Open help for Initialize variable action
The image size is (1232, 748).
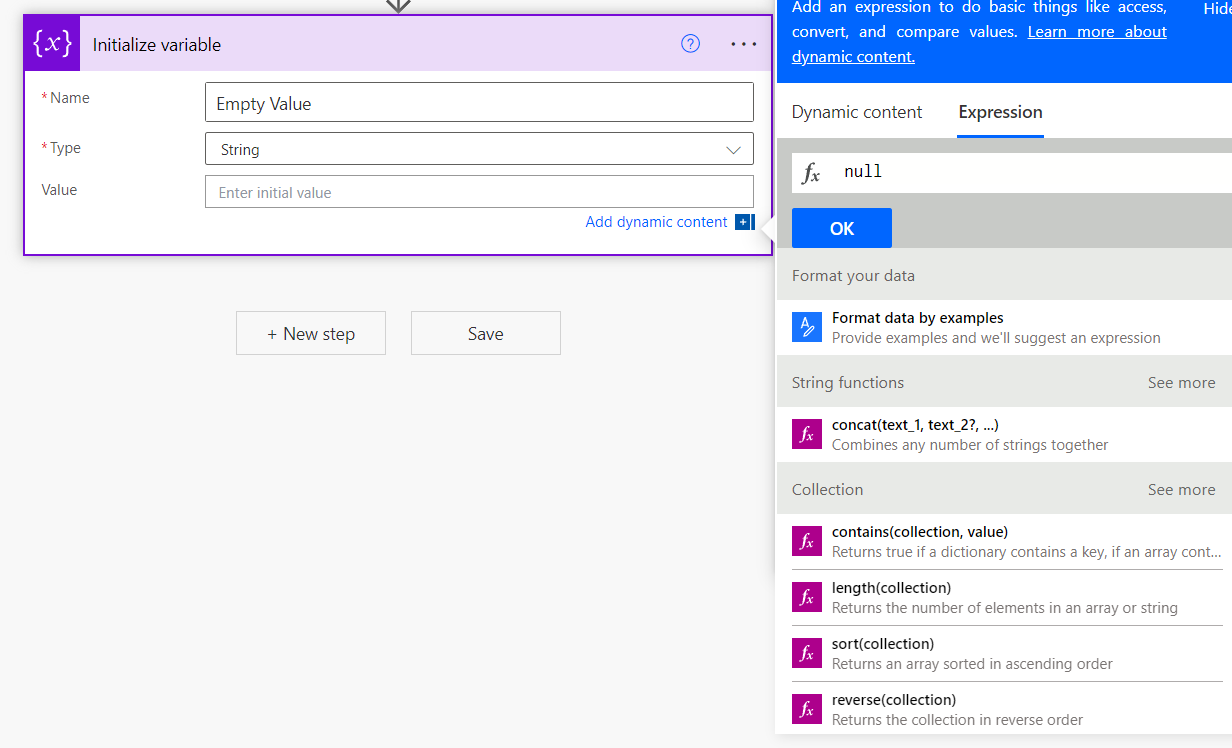(690, 44)
